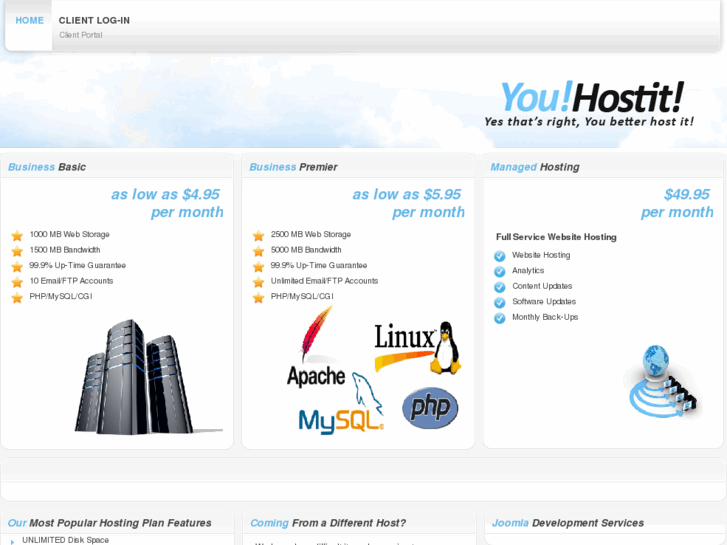The width and height of the screenshot is (727, 545).
Task: Click checkmark icon beside Content Updates
Action: tap(500, 287)
